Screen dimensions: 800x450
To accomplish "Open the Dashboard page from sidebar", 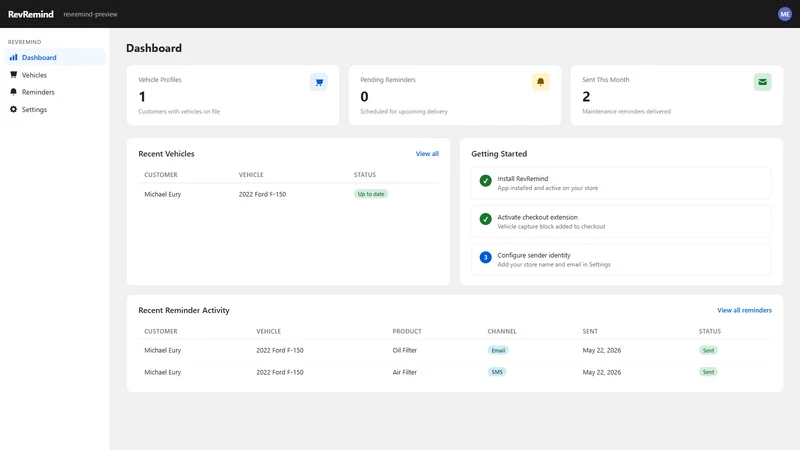I will pos(55,57).
